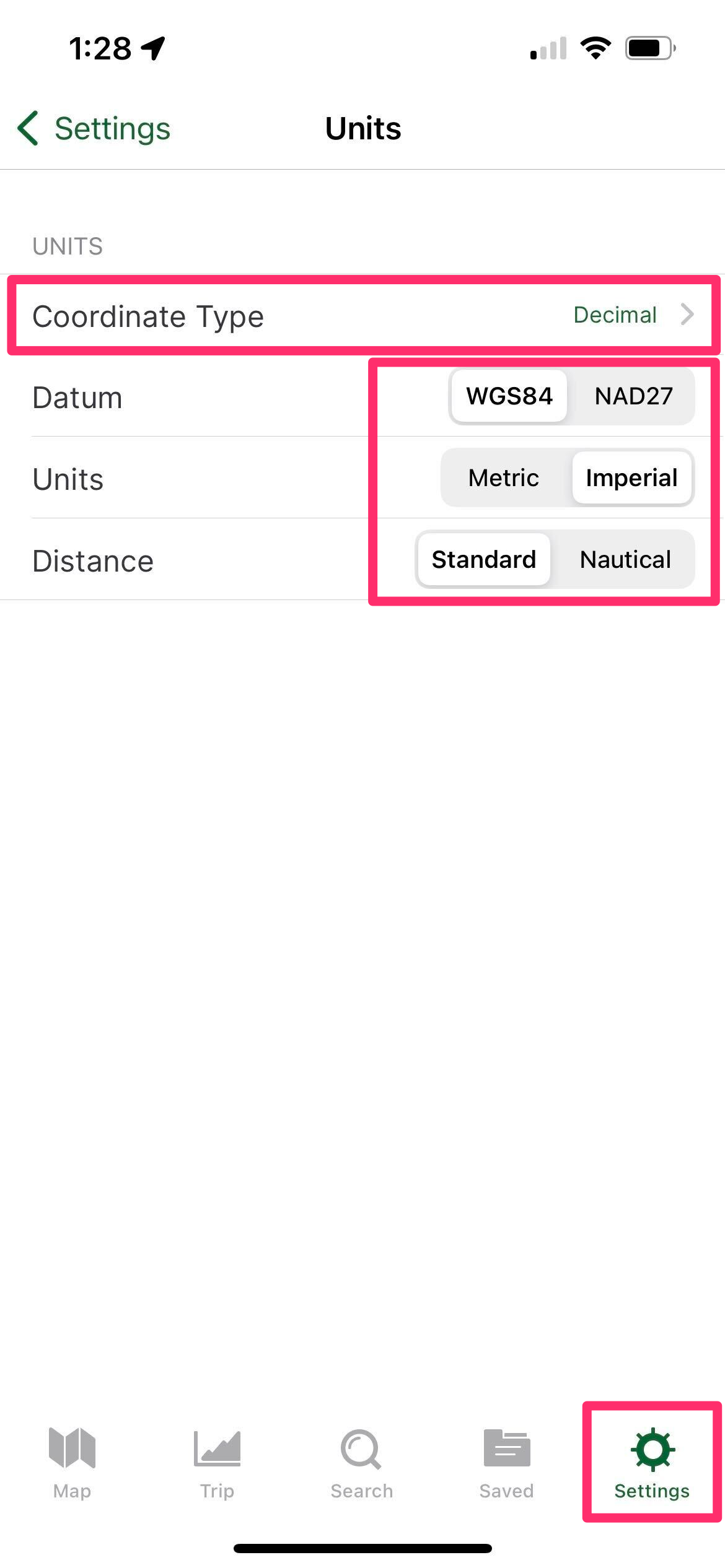Tap the chevron next to Decimal

click(x=687, y=315)
